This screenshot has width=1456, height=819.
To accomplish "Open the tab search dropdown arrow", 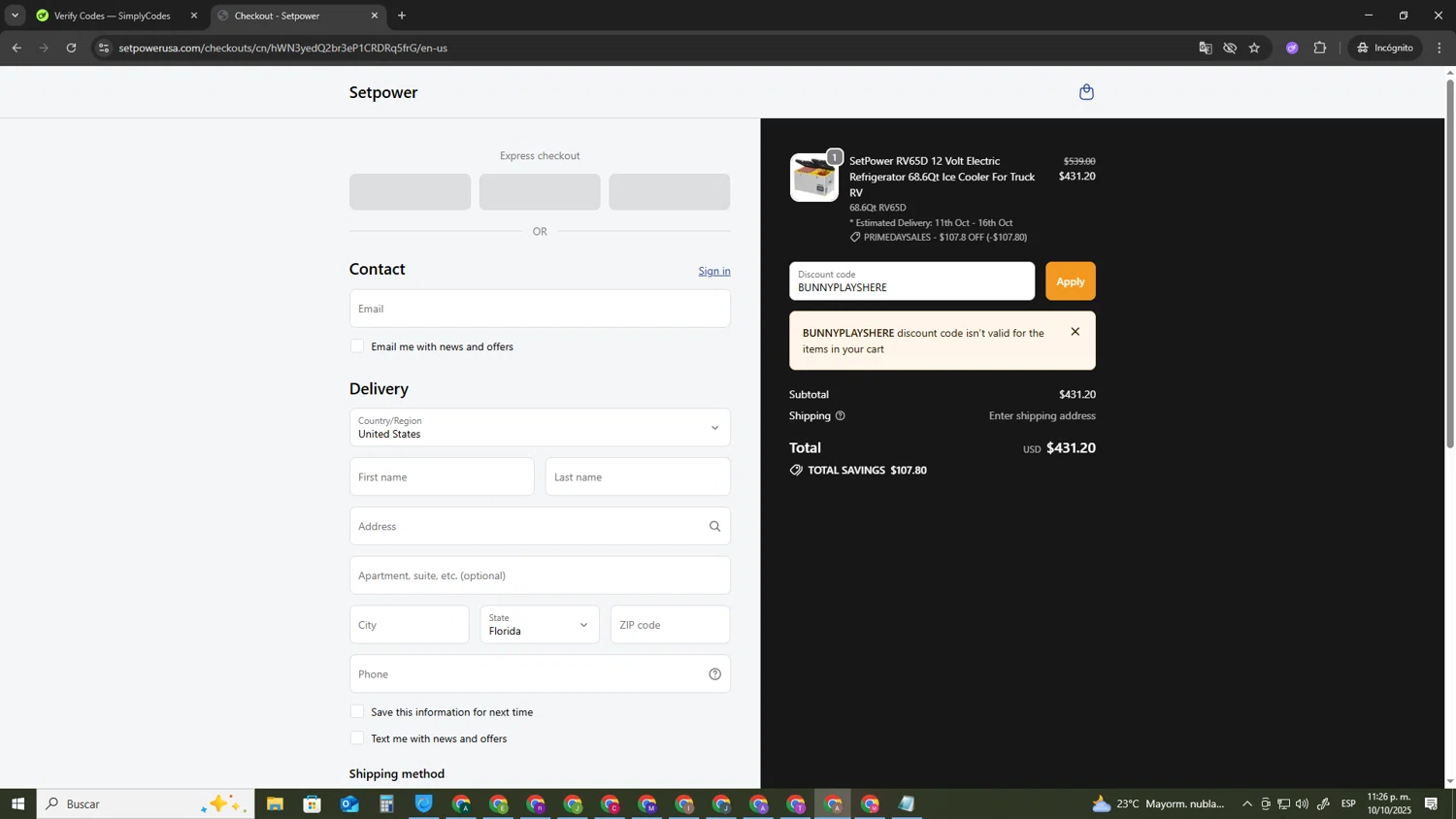I will tap(15, 16).
